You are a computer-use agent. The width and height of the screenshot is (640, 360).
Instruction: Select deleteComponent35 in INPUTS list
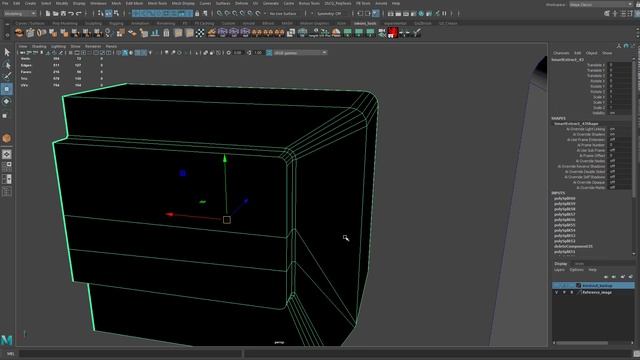(x=573, y=247)
